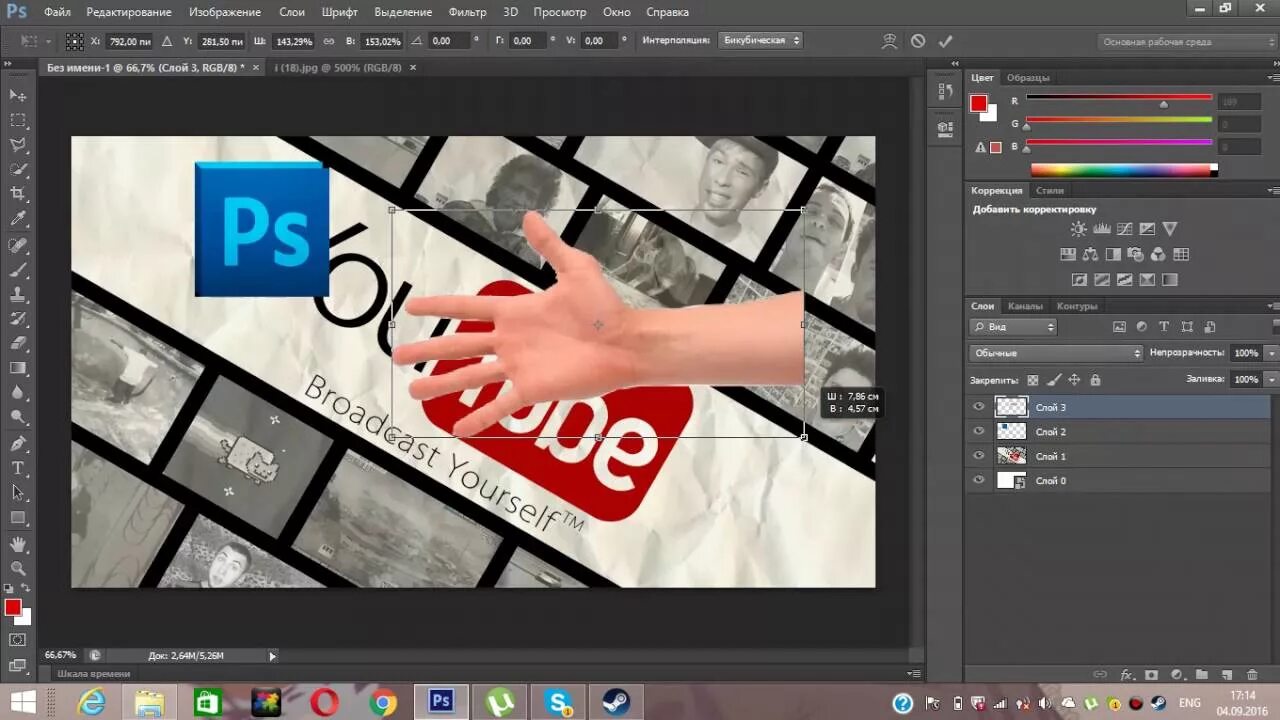This screenshot has height=720, width=1280.
Task: Open the layer filter Вид dropdown
Action: tap(1013, 327)
